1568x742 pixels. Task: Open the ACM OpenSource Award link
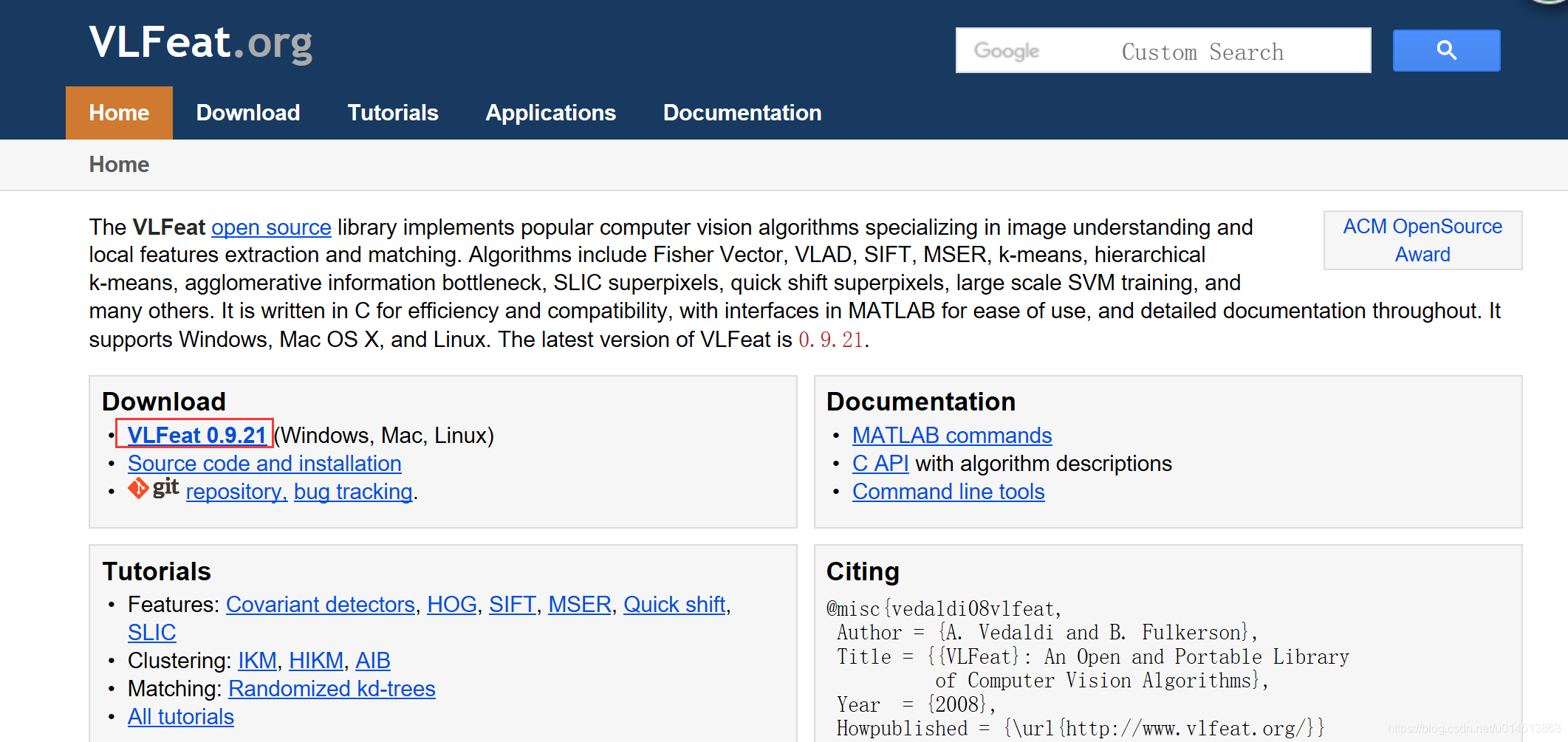(x=1423, y=240)
